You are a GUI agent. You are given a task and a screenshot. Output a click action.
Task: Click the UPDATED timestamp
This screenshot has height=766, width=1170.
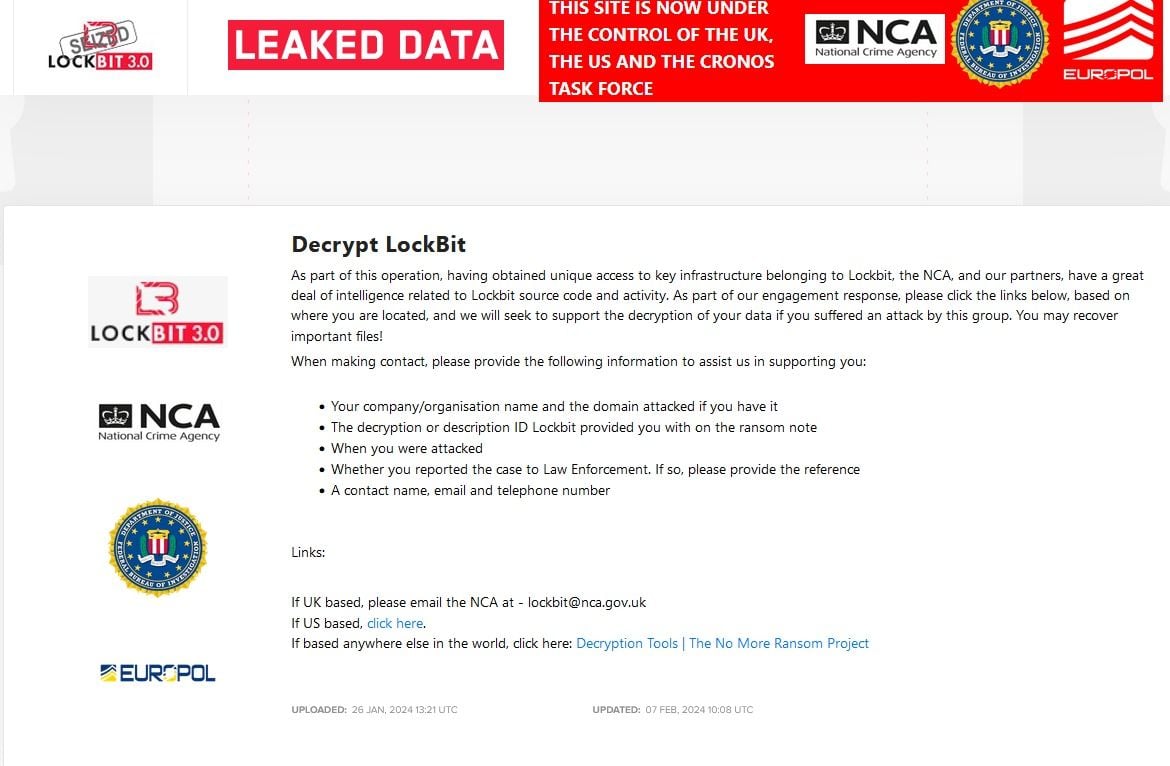tap(672, 710)
